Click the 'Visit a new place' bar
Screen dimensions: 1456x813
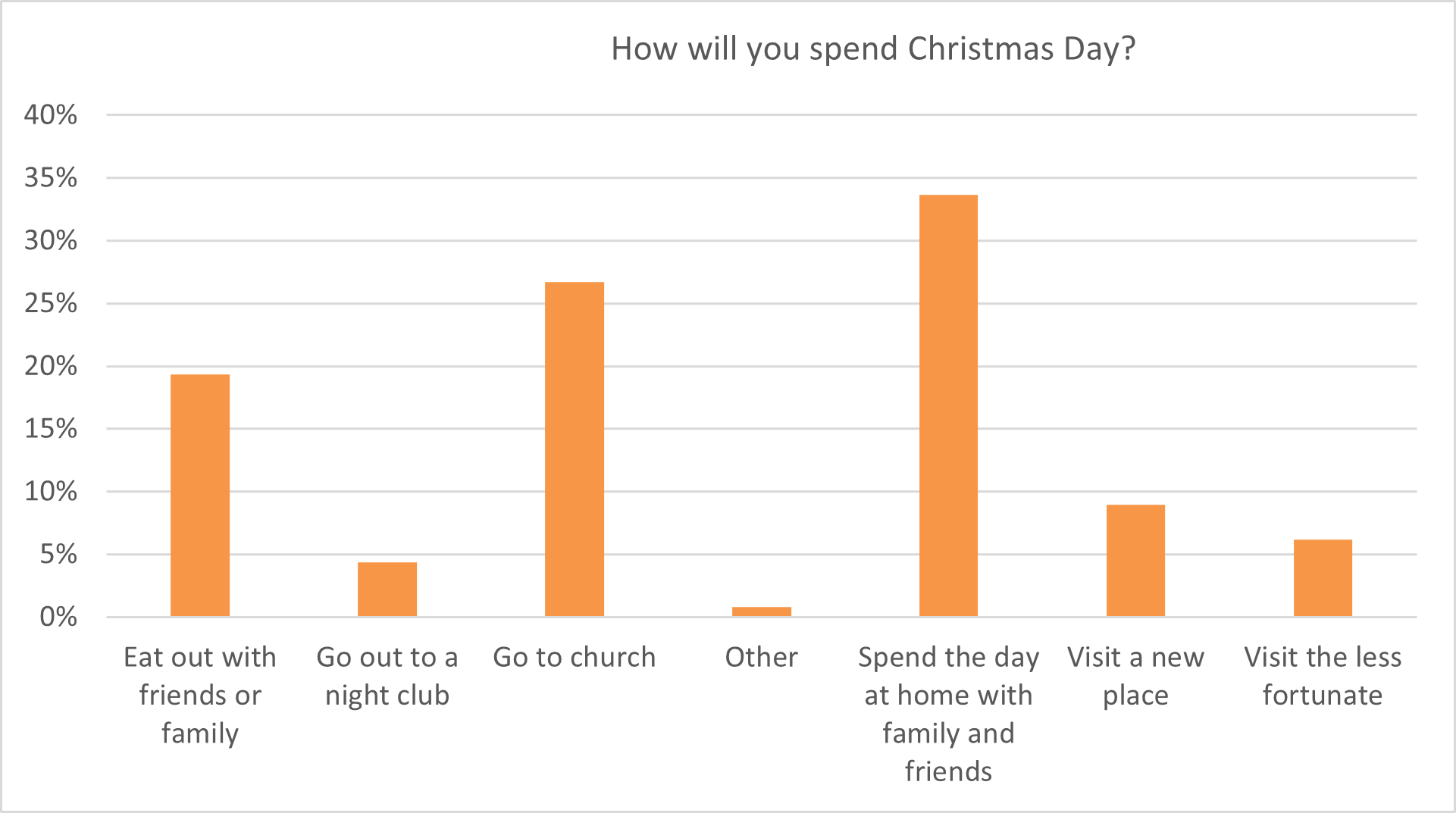point(1135,561)
